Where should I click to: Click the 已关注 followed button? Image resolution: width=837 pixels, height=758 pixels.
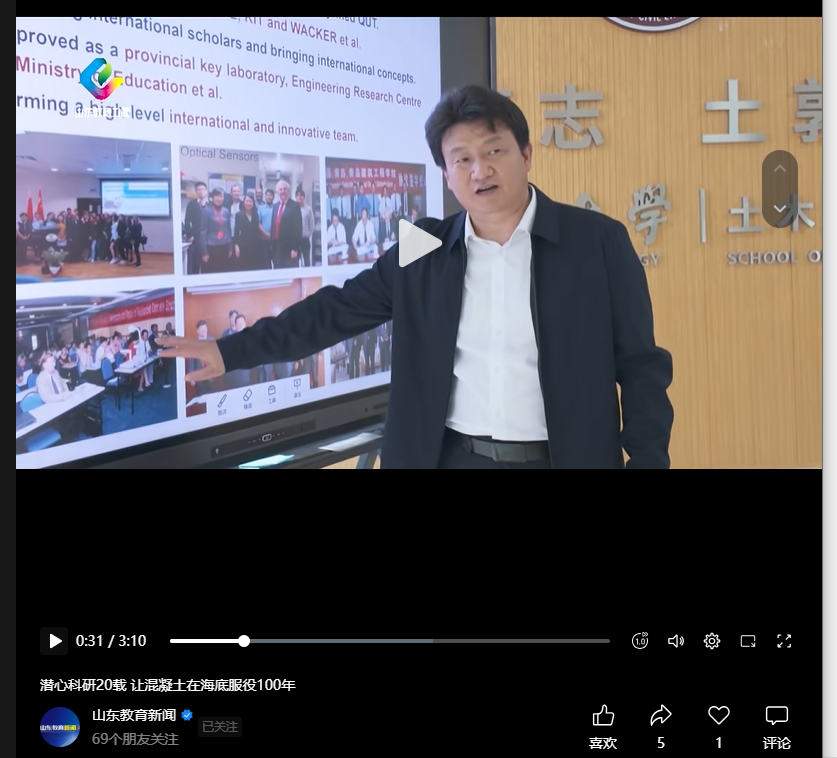coord(220,727)
